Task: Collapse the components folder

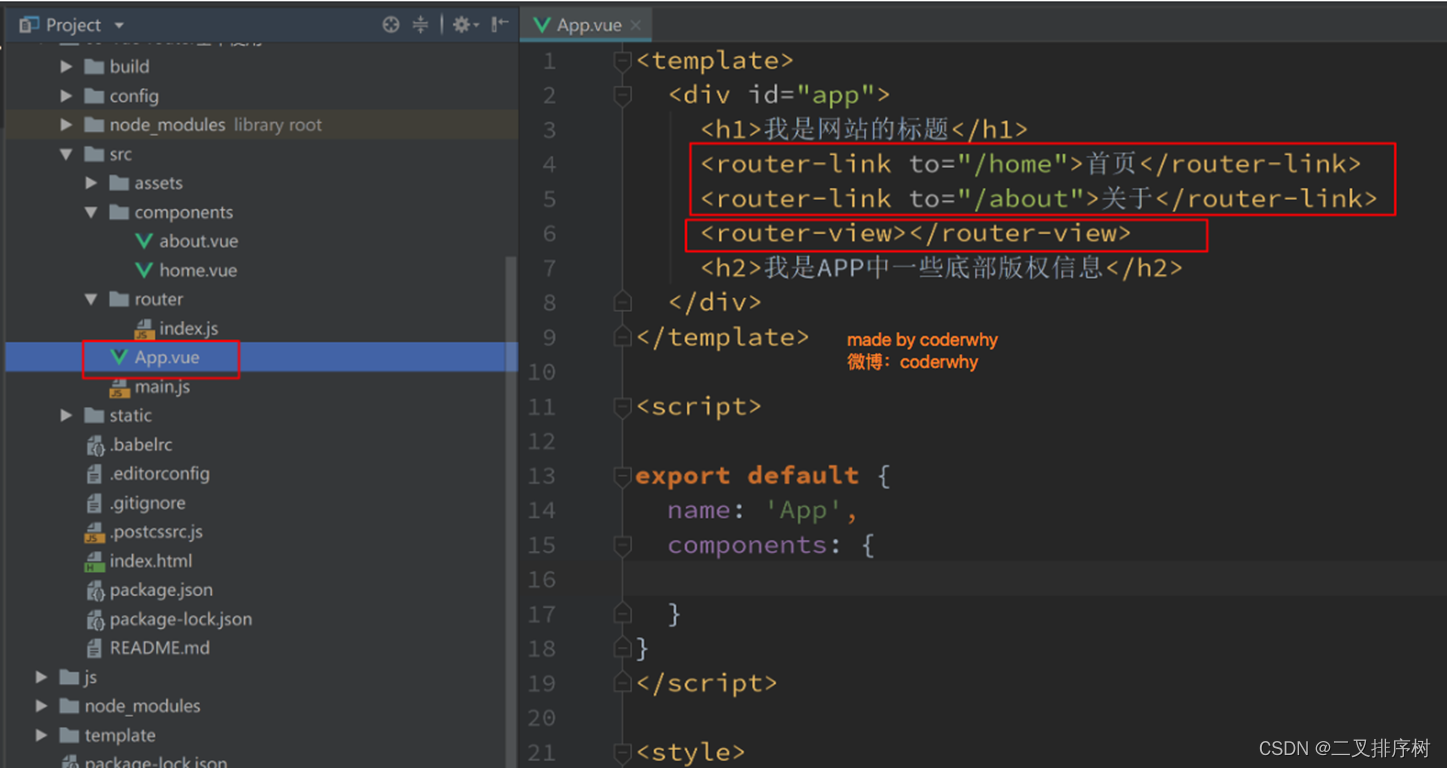Action: 91,212
